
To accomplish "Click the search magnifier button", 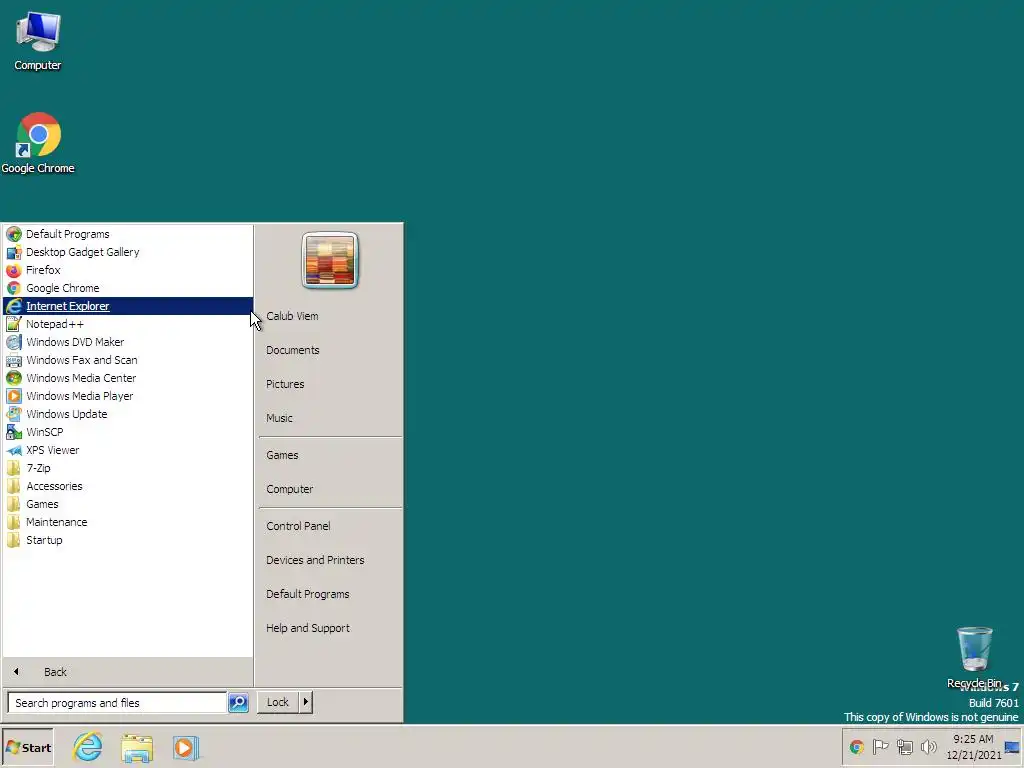I will [x=238, y=703].
